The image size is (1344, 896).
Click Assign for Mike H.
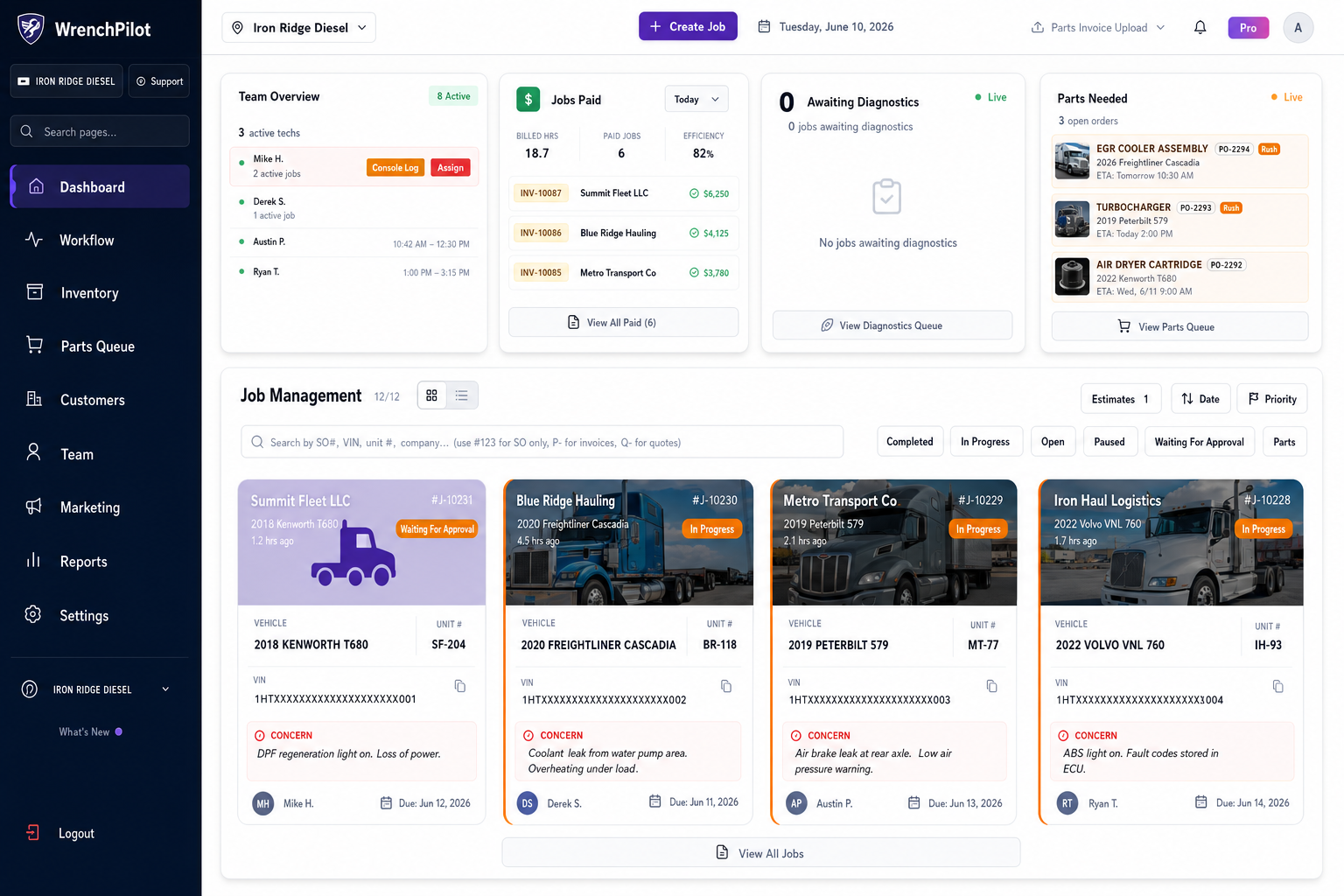451,167
